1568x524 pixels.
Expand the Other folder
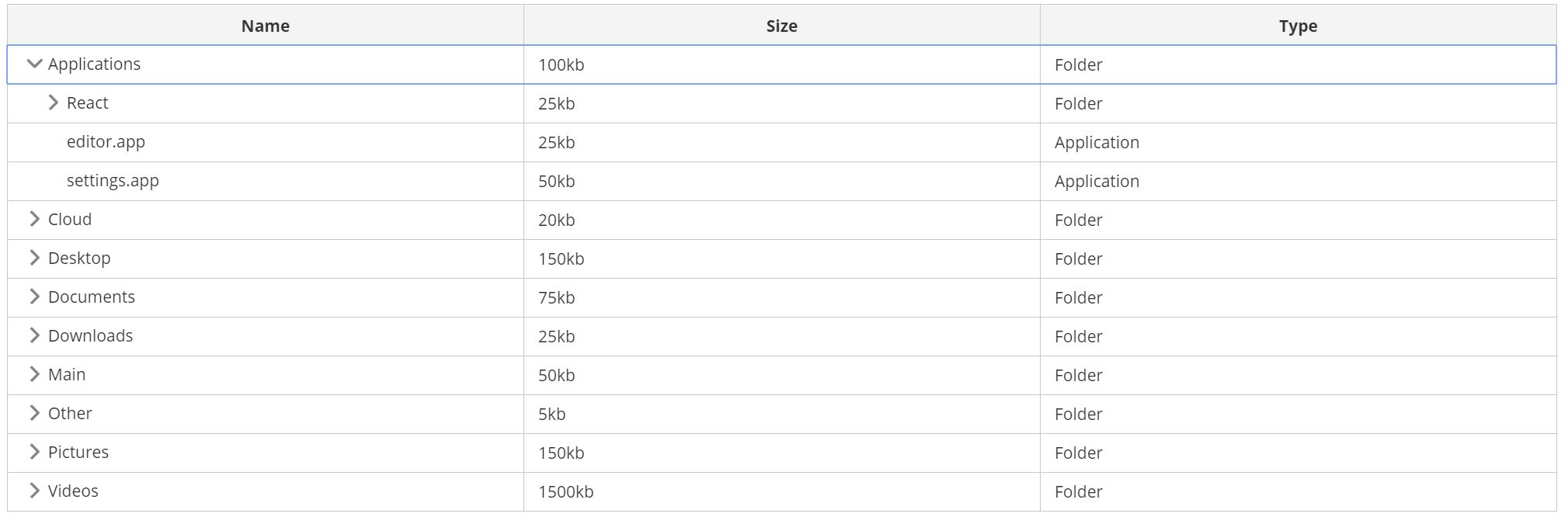coord(34,413)
